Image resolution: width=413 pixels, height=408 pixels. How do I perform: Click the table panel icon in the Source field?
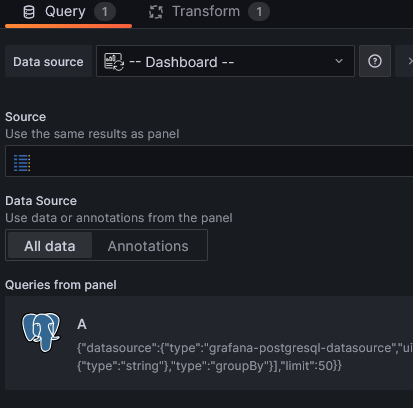[x=22, y=163]
